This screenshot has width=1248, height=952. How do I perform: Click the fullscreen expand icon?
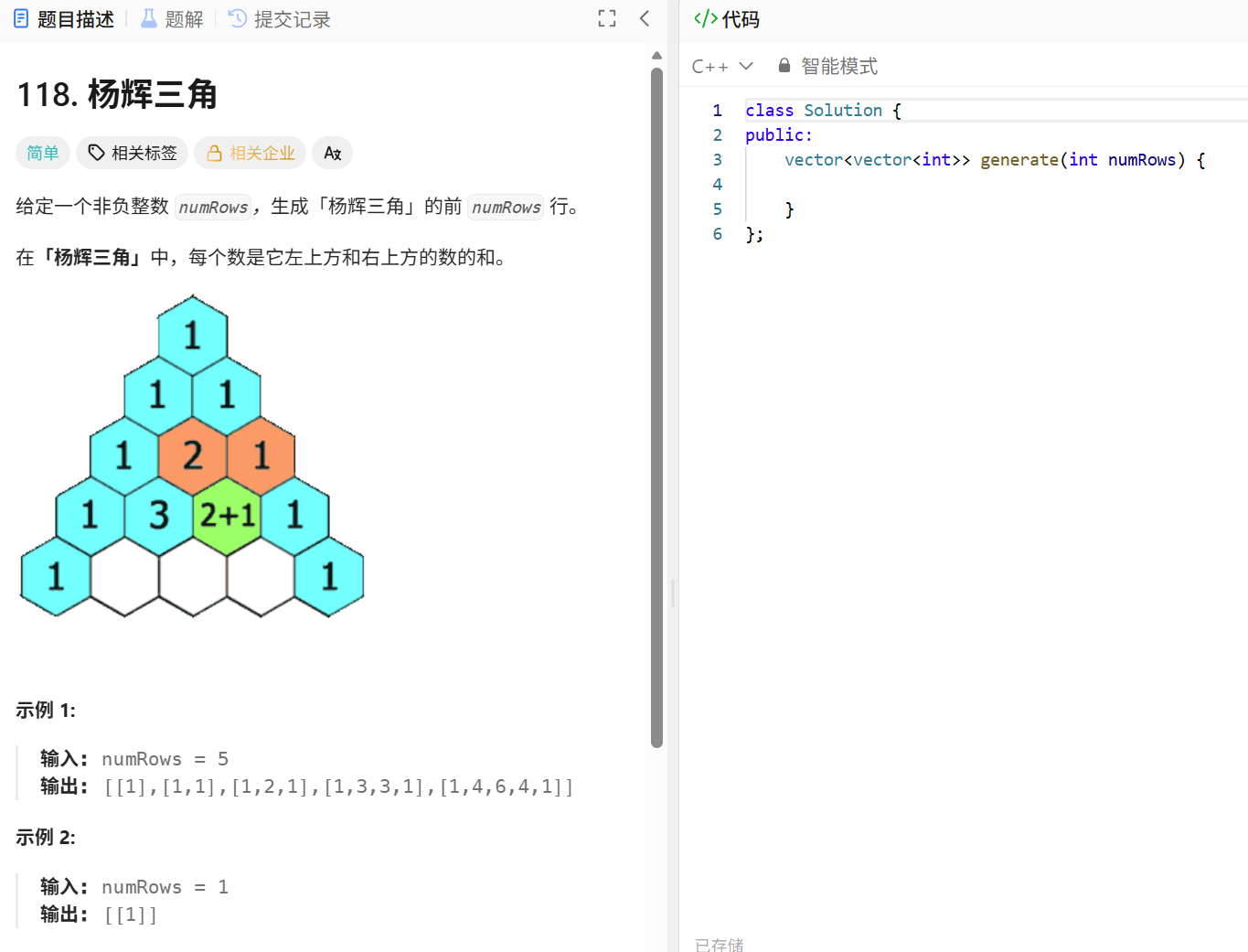click(x=606, y=18)
